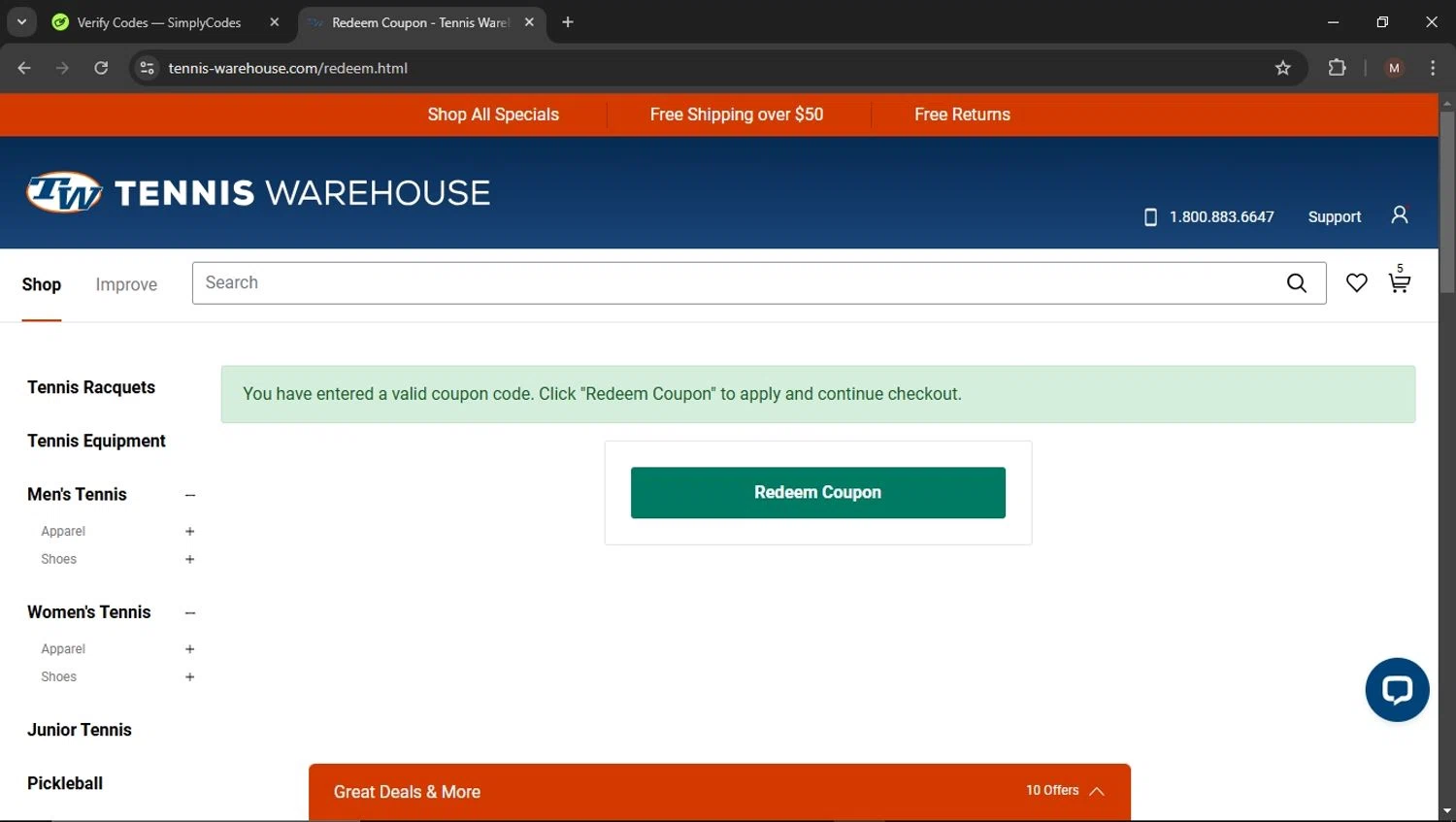Open the wishlist heart icon
Screen dimensions: 1456x822
[x=1356, y=282]
